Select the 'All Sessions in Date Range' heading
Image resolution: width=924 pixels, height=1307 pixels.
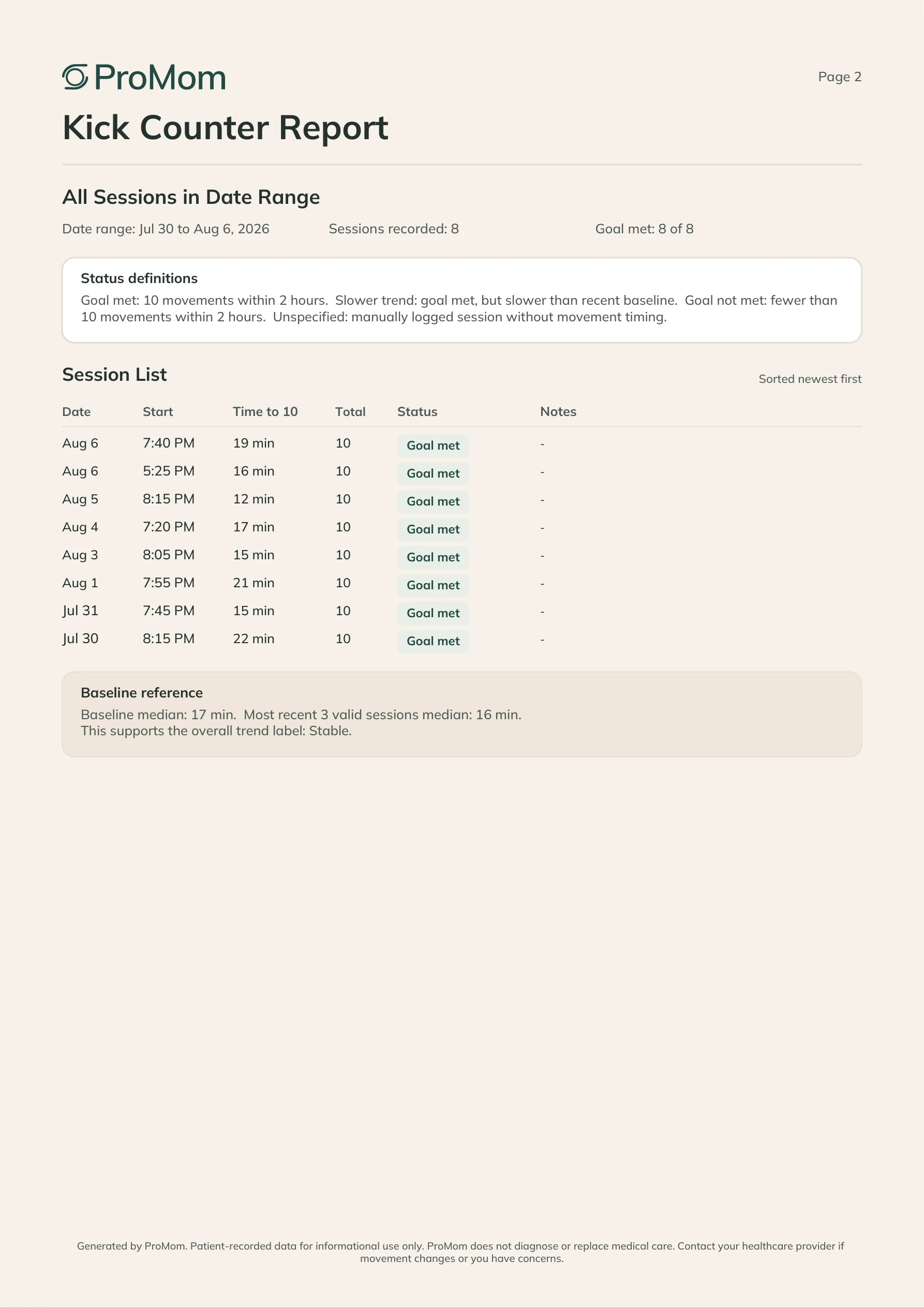[191, 197]
